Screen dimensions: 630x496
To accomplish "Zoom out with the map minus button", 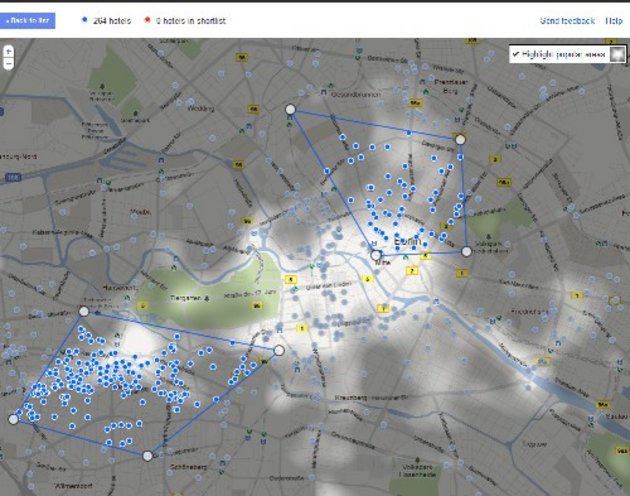I will [8, 62].
